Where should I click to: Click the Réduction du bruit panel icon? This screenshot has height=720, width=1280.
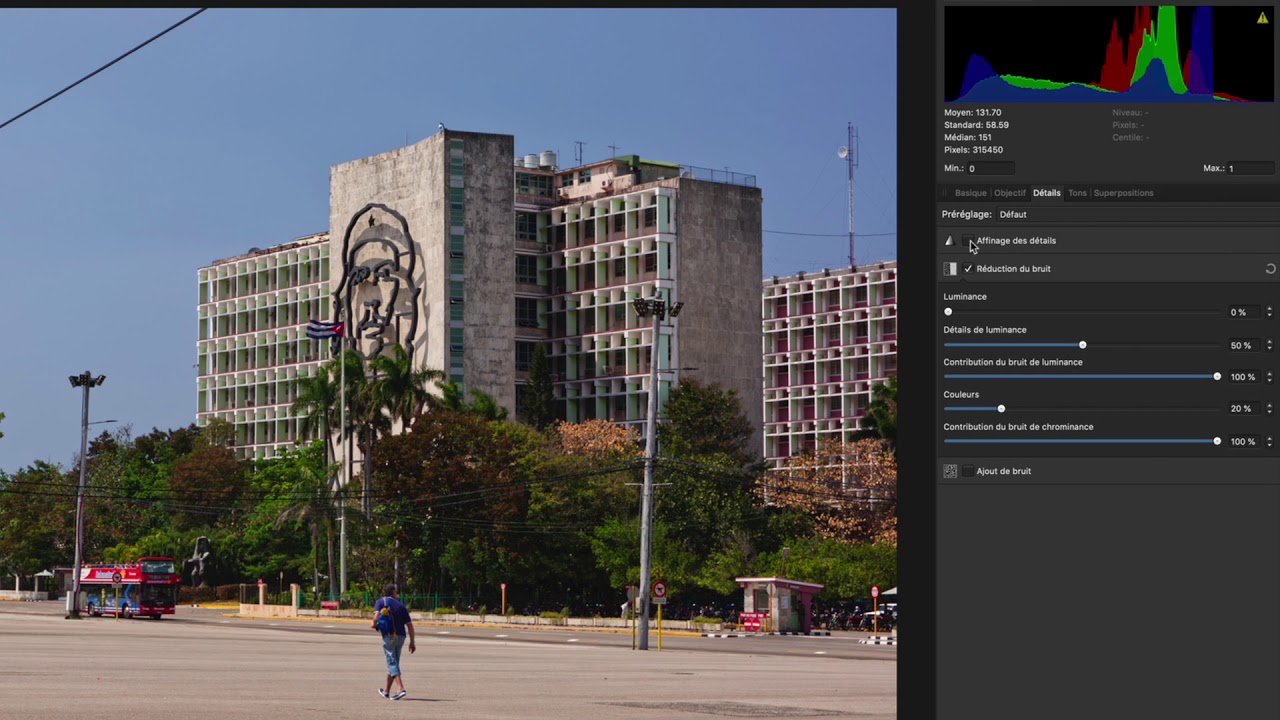950,269
